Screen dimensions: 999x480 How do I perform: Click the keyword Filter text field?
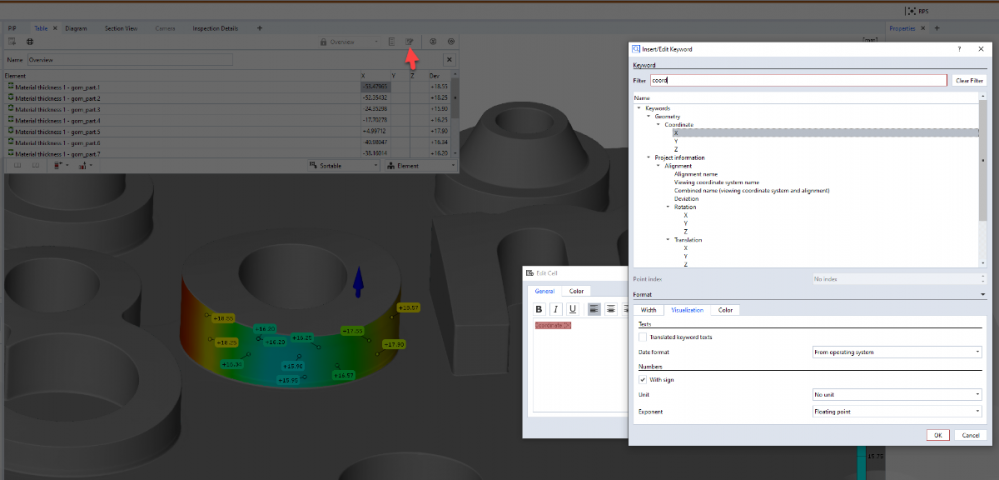coord(796,80)
